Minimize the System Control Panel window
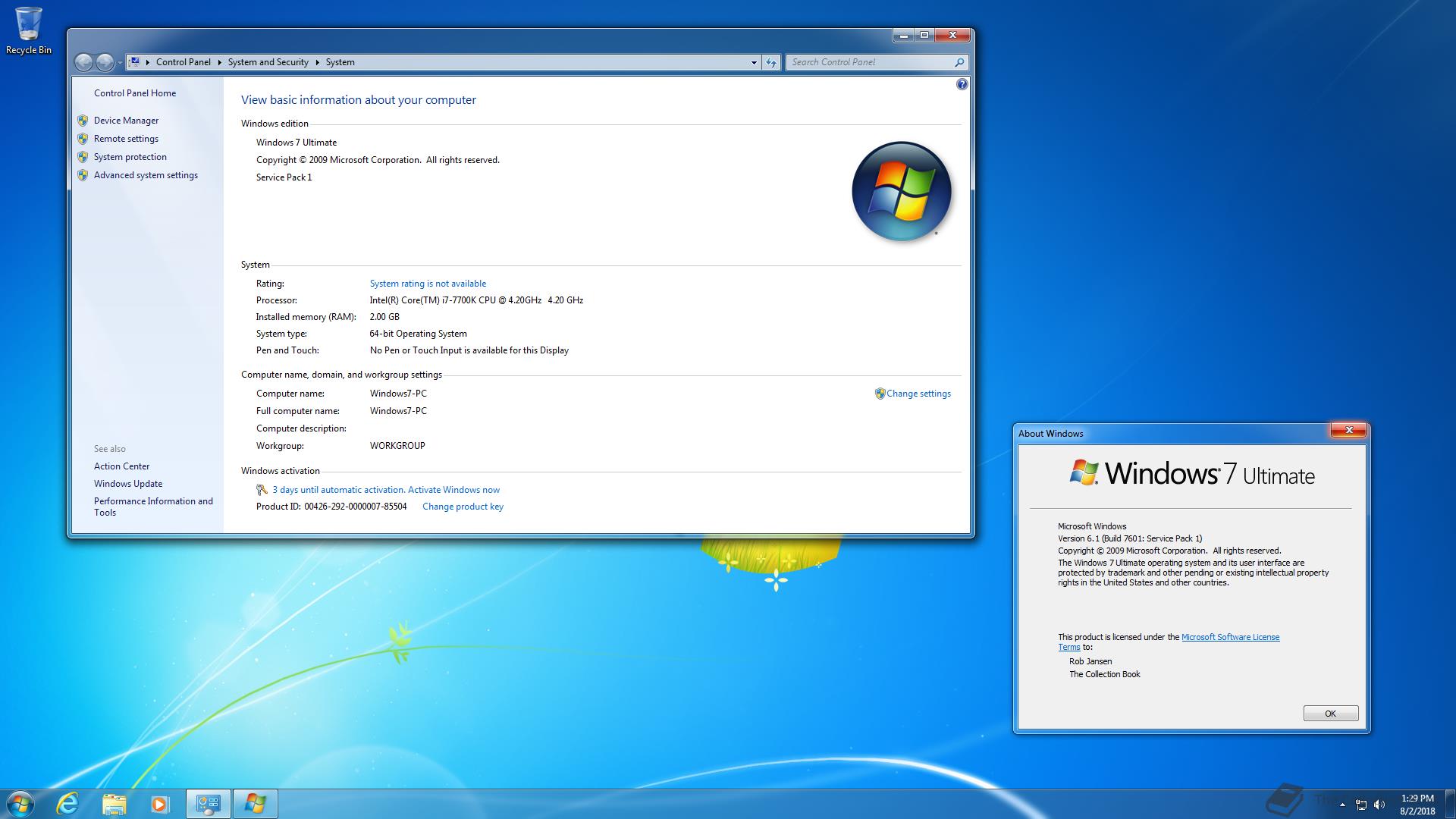 click(x=903, y=35)
